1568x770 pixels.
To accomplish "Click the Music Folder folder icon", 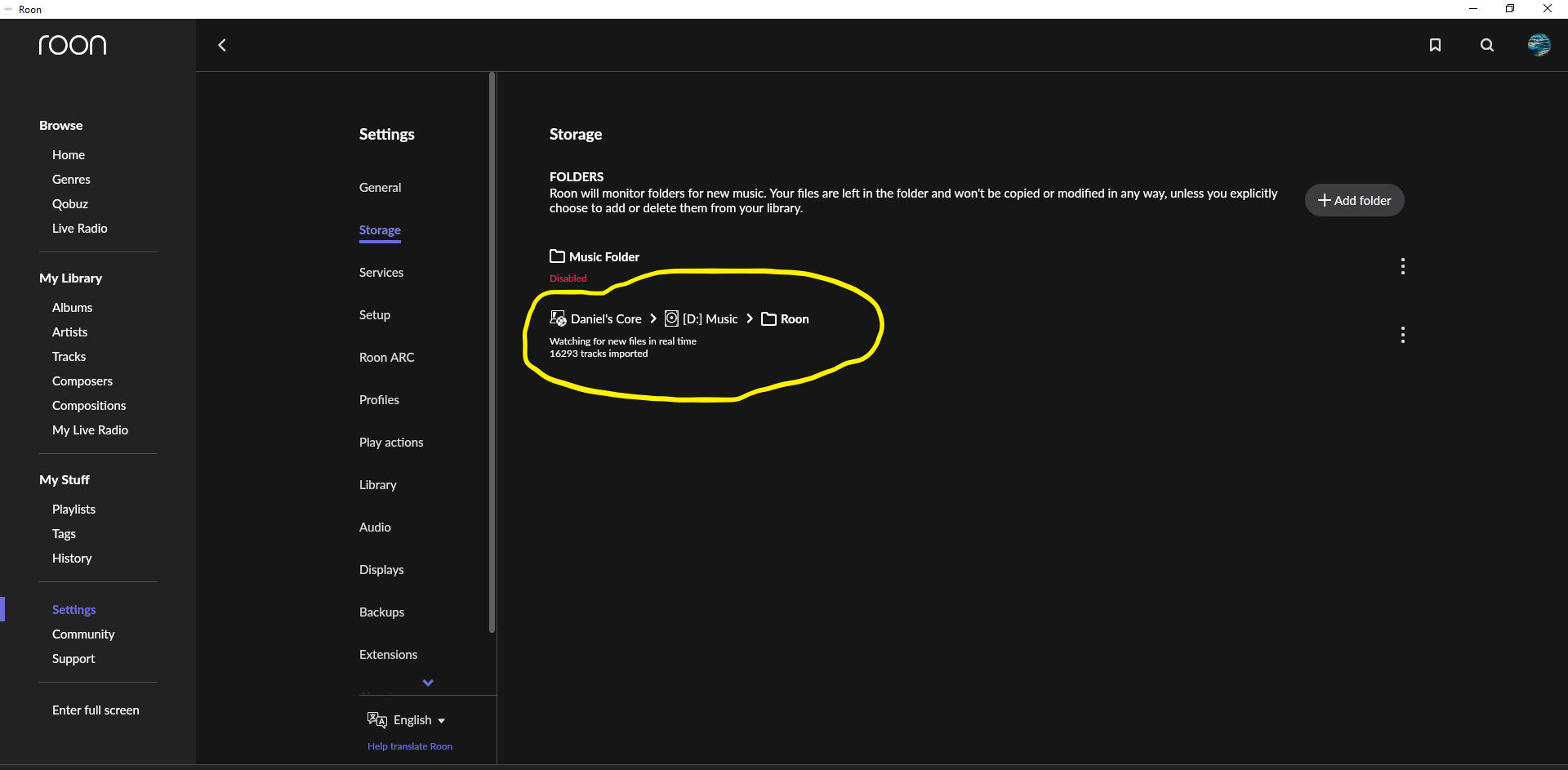I will [x=557, y=256].
